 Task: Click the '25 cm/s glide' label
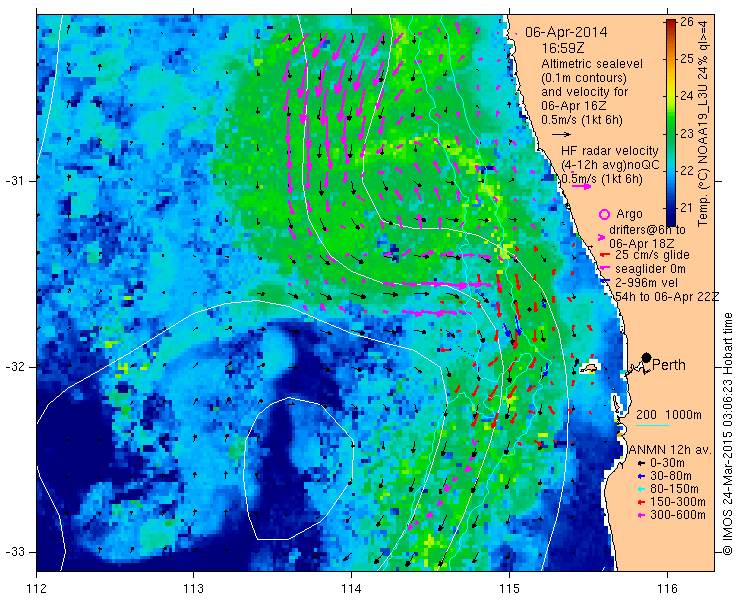652,255
